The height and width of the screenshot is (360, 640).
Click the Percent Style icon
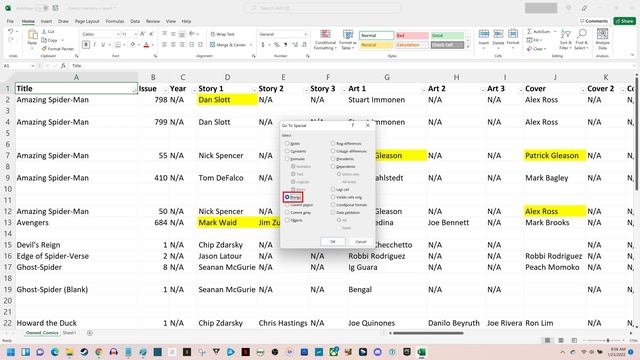(277, 44)
